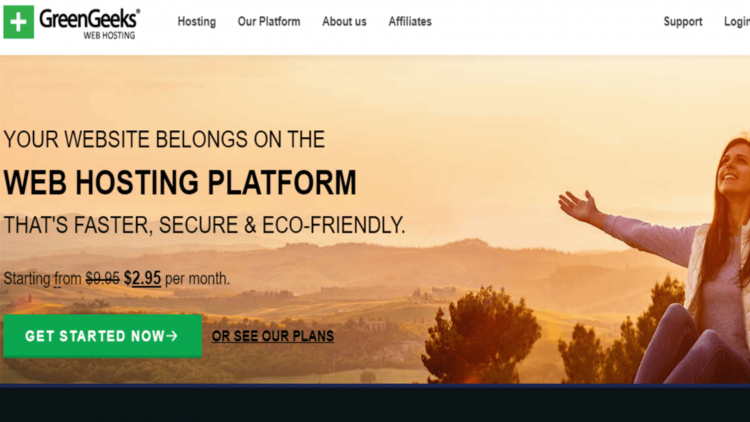Open the Our Platform menu
Screen dimensions: 750x422
[x=269, y=22]
